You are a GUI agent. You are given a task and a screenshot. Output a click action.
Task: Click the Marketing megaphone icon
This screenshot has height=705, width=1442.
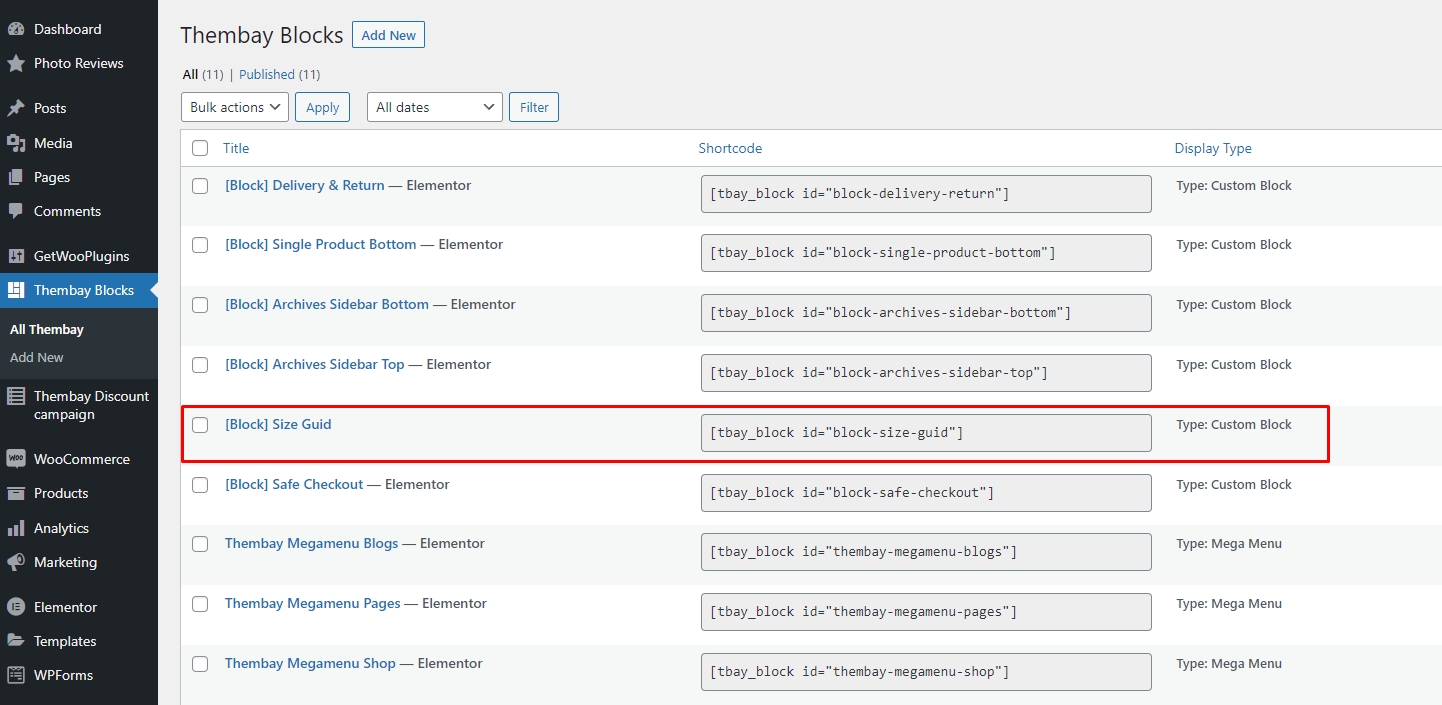(16, 562)
